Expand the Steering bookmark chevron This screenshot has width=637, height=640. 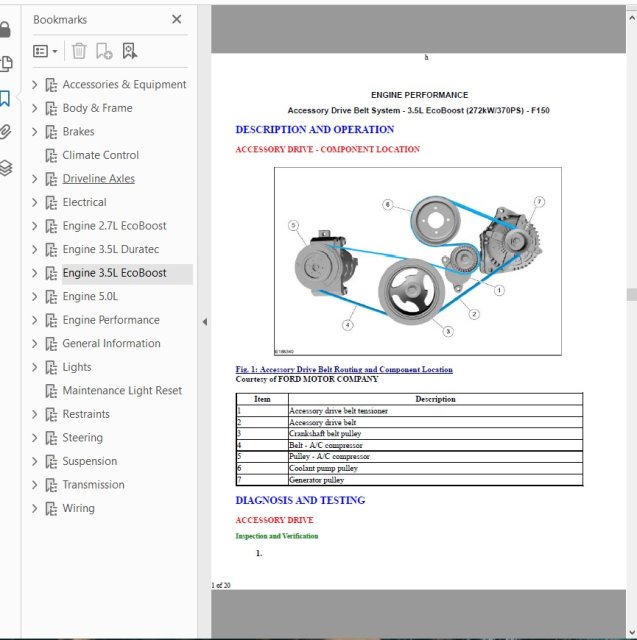(x=34, y=438)
